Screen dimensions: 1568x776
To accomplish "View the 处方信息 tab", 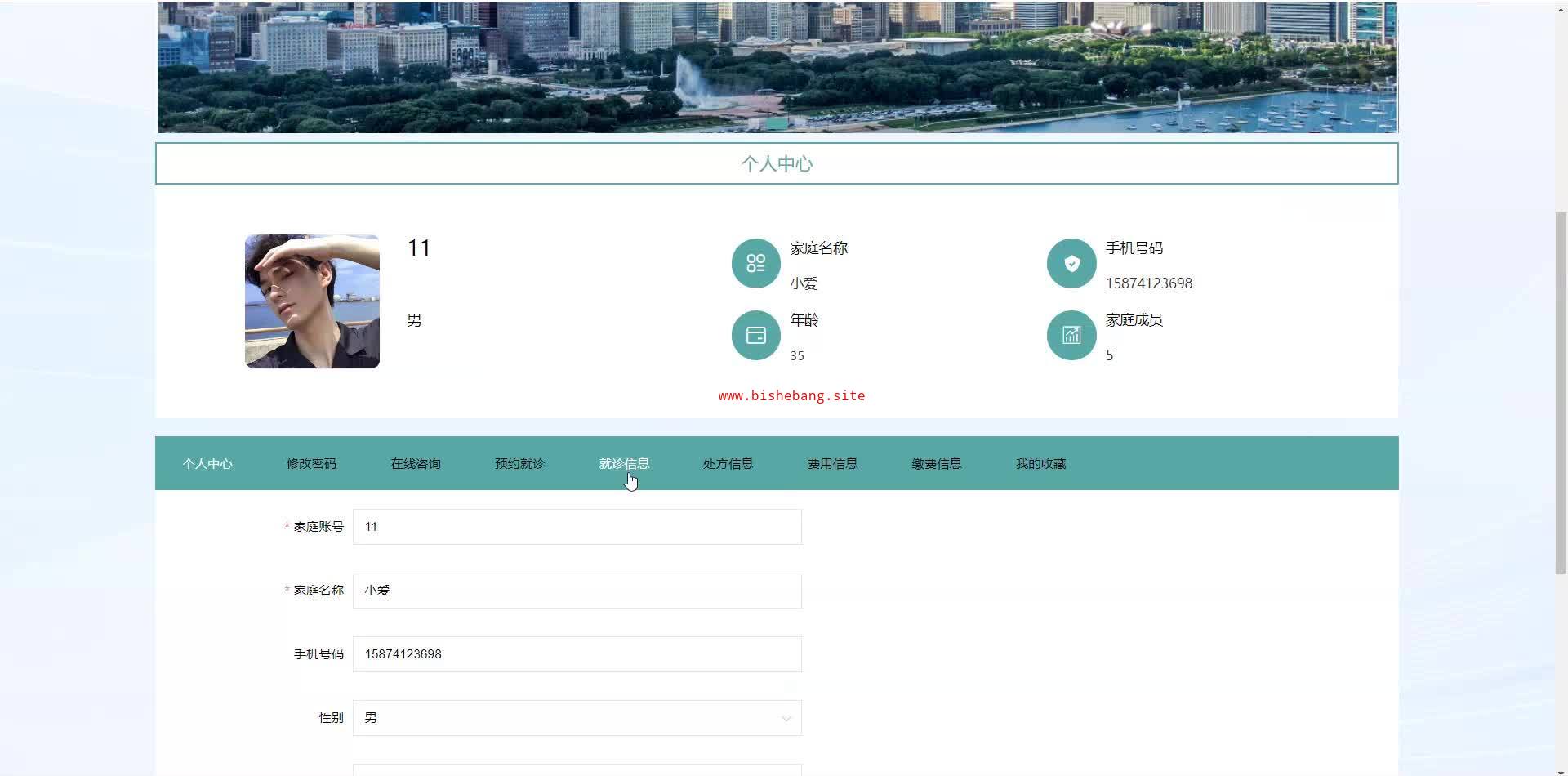I will (728, 464).
